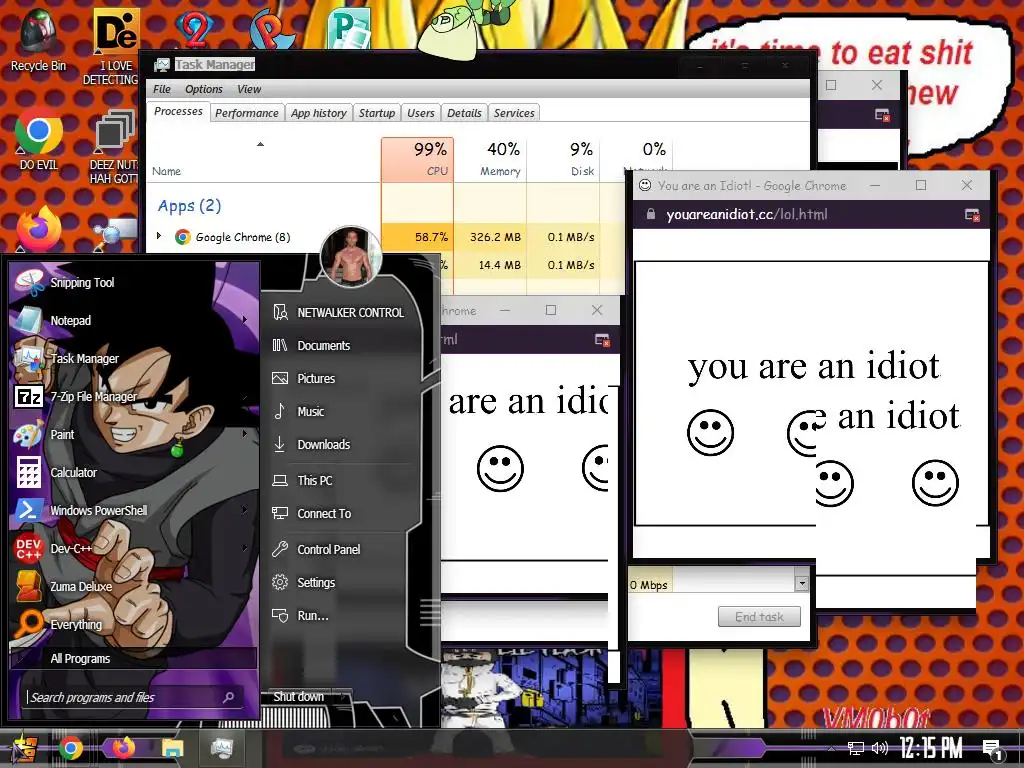1024x768 pixels.
Task: Sort processes by Name column
Action: click(x=263, y=159)
